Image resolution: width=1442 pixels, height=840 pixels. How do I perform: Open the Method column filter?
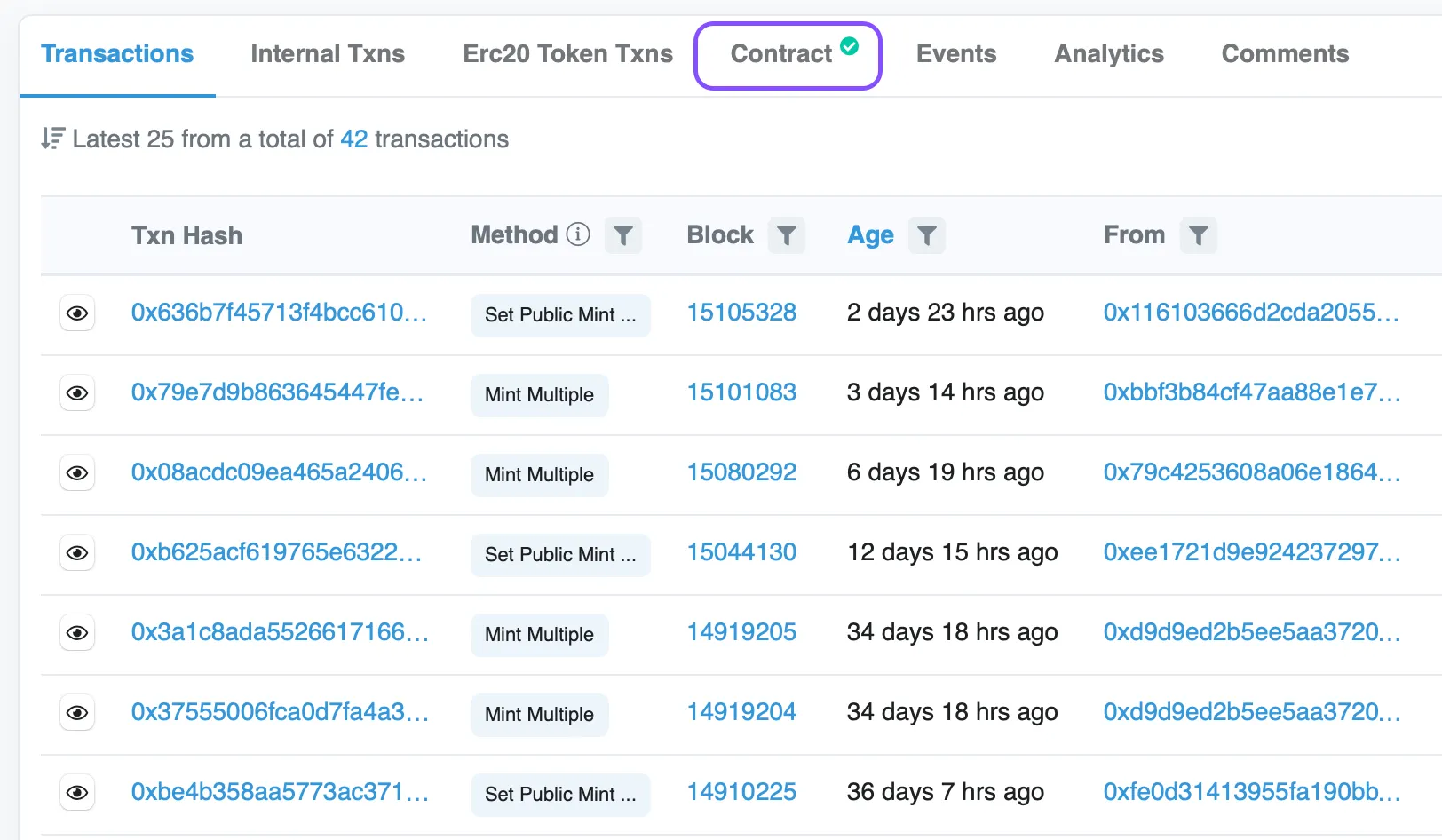point(623,235)
